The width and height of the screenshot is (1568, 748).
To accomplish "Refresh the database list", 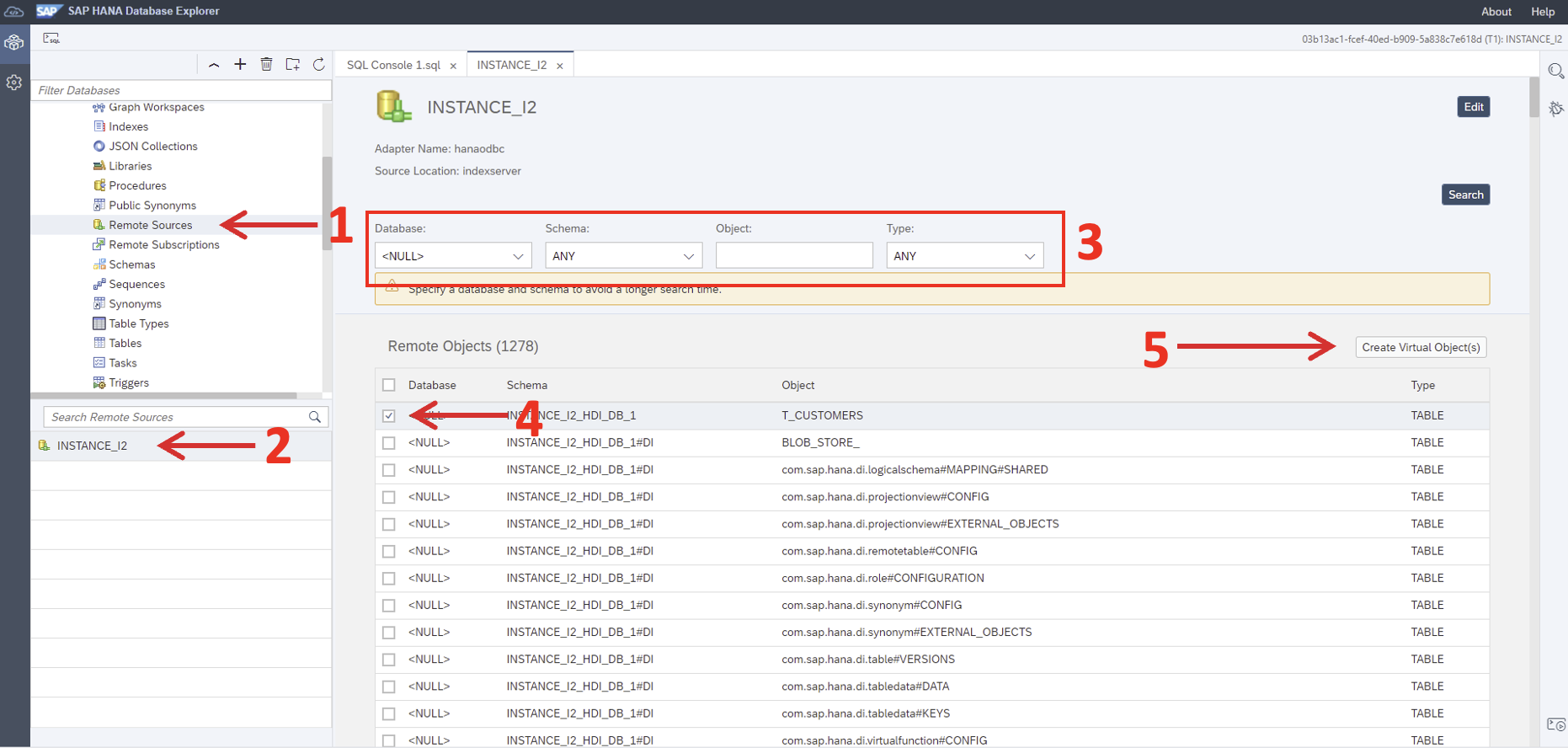I will [x=319, y=64].
